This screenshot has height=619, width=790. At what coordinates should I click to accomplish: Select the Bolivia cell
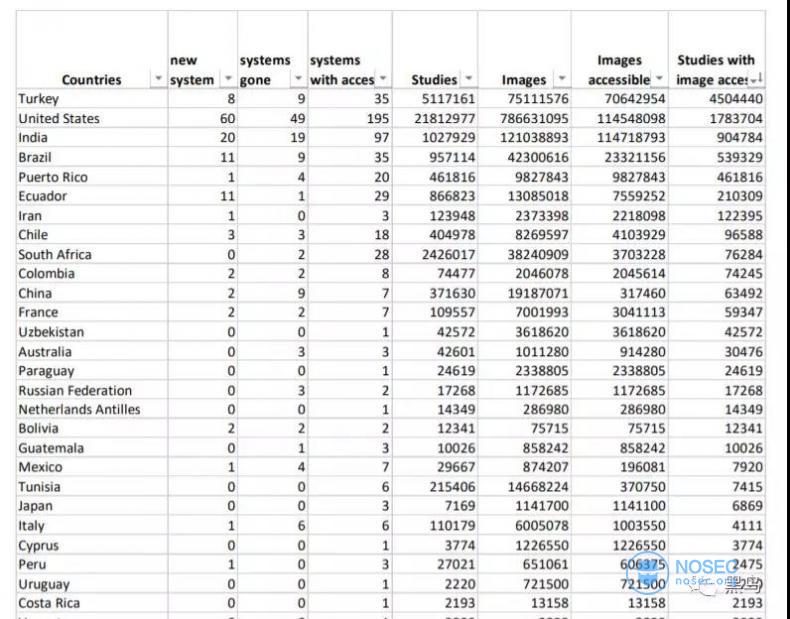click(x=92, y=429)
